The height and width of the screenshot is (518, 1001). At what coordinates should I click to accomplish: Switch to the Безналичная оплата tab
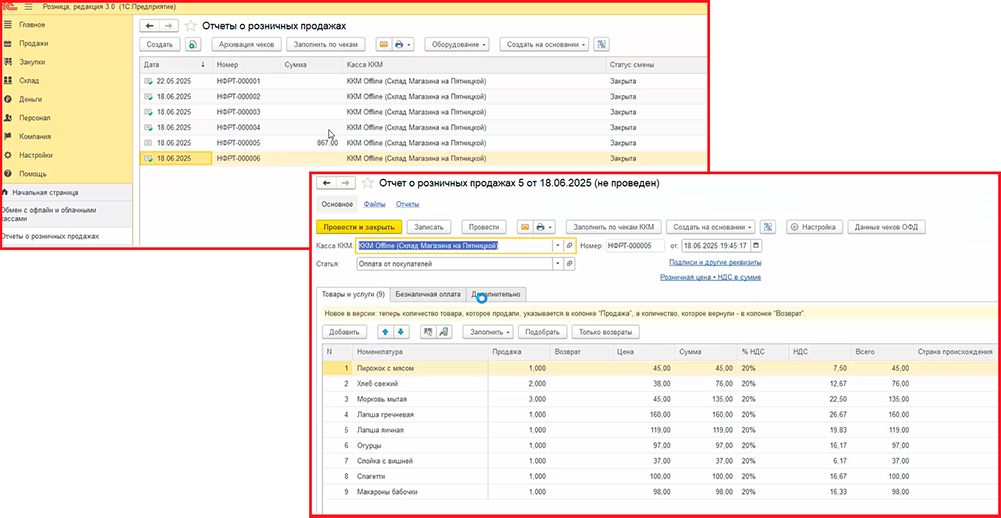pos(428,294)
